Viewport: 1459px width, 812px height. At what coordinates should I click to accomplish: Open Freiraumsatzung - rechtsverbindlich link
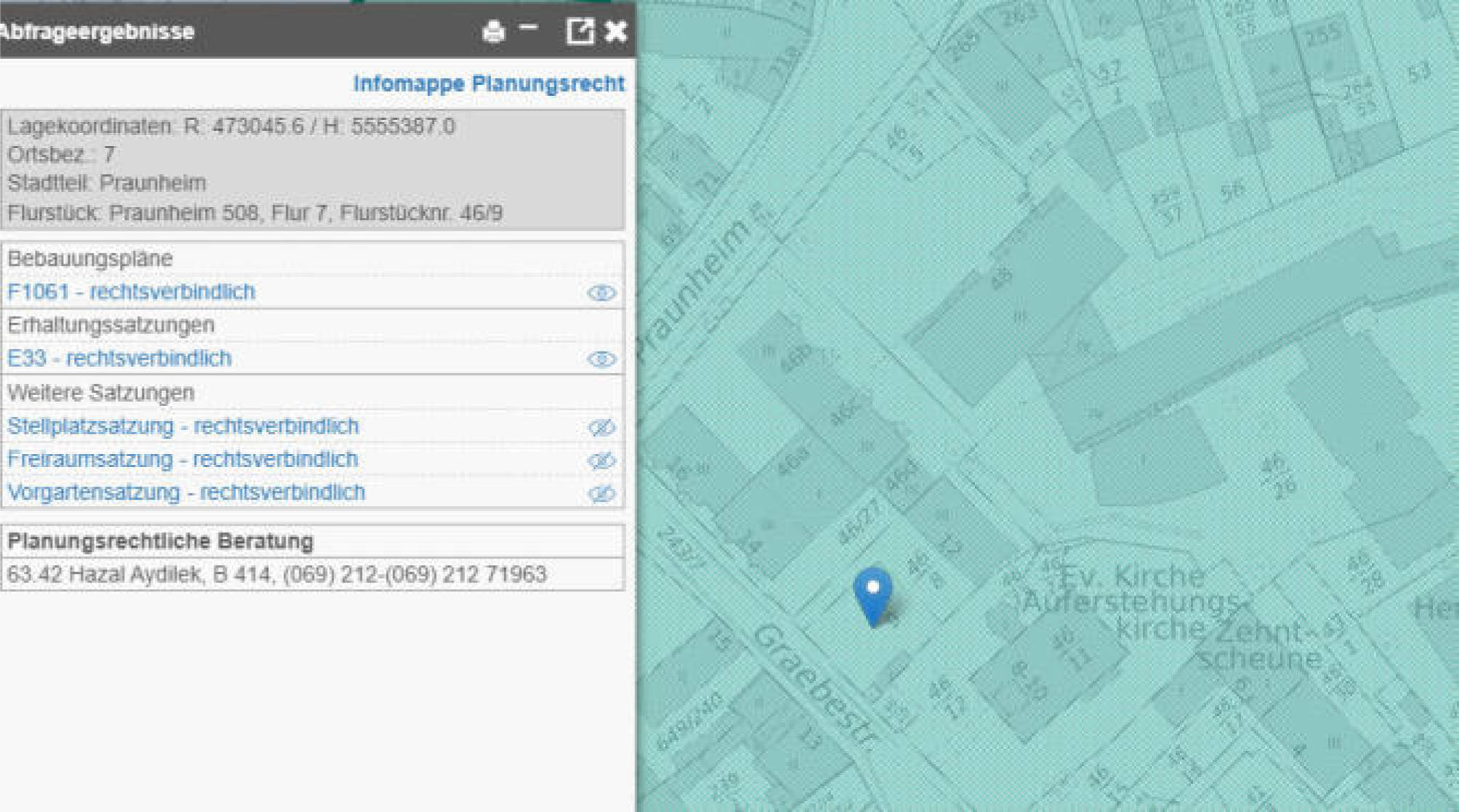pyautogui.click(x=182, y=459)
